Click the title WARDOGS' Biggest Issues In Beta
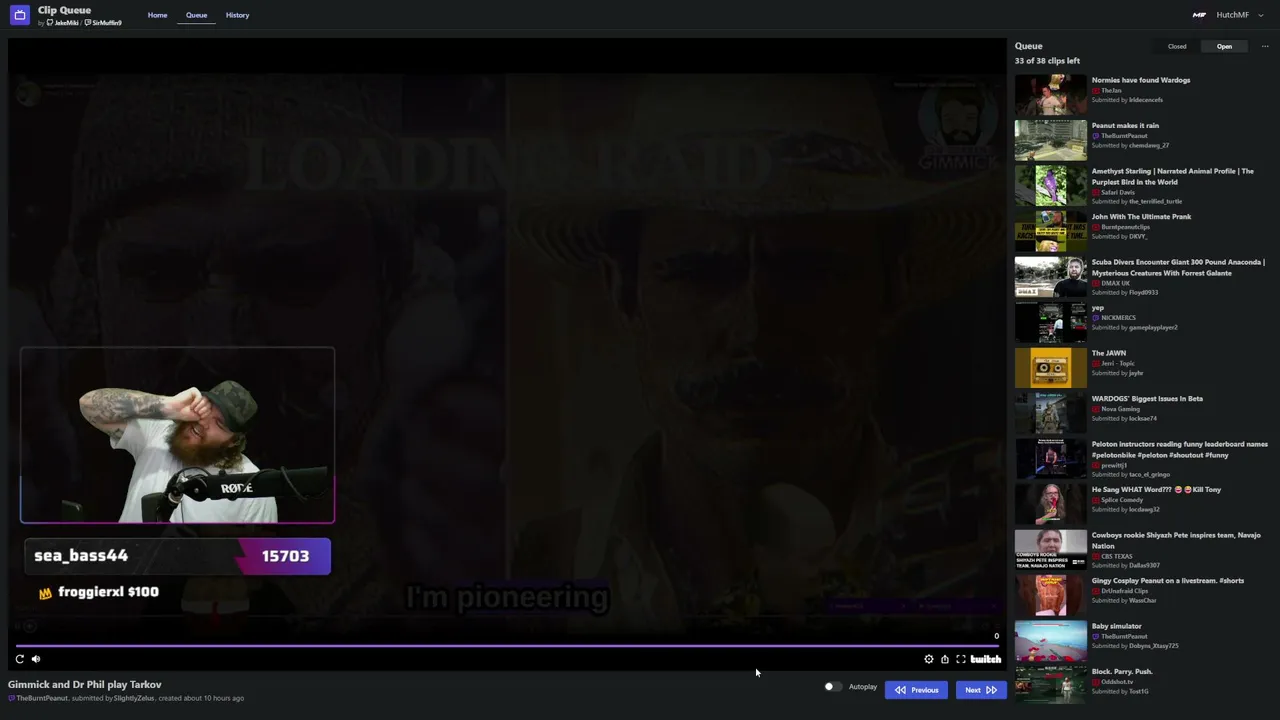Image resolution: width=1280 pixels, height=720 pixels. 1147,399
